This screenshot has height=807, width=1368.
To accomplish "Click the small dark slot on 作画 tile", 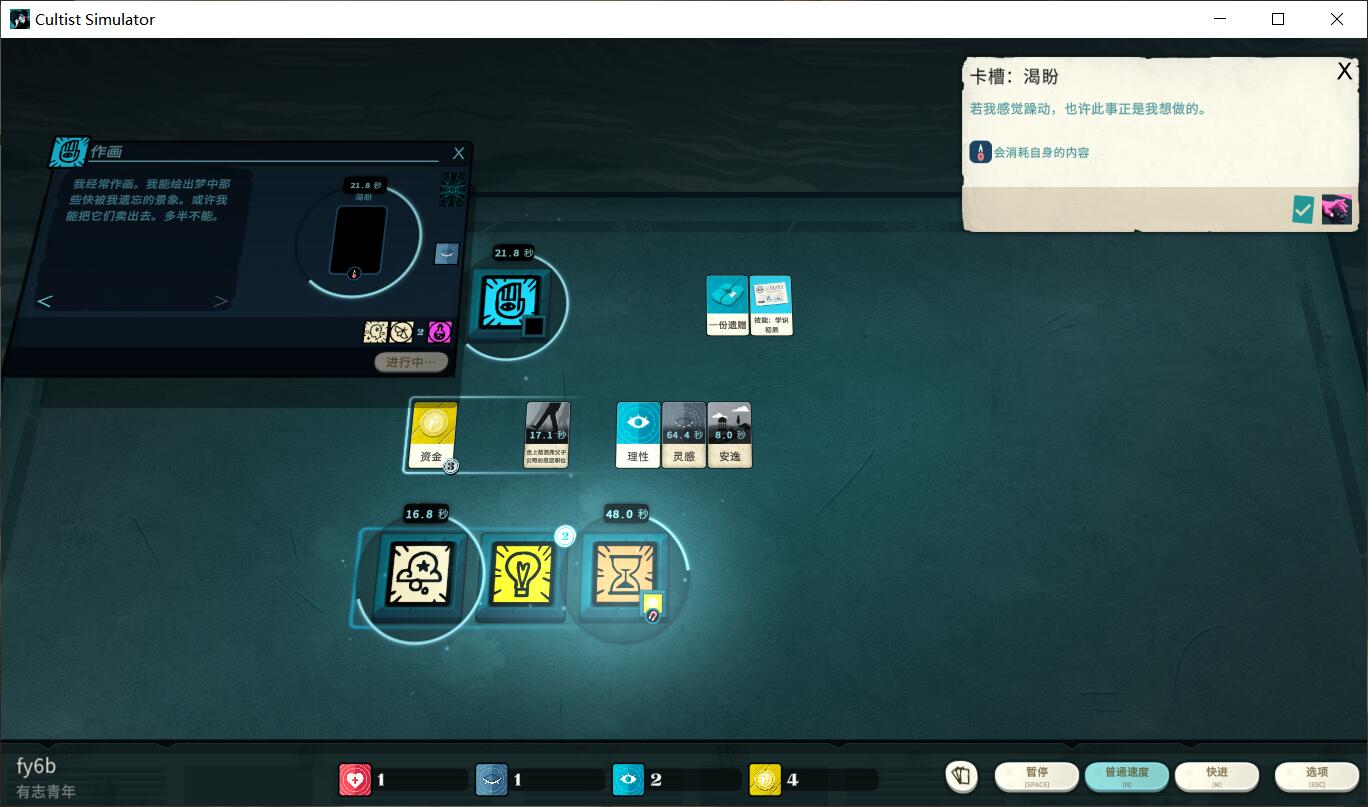I will click(x=534, y=326).
